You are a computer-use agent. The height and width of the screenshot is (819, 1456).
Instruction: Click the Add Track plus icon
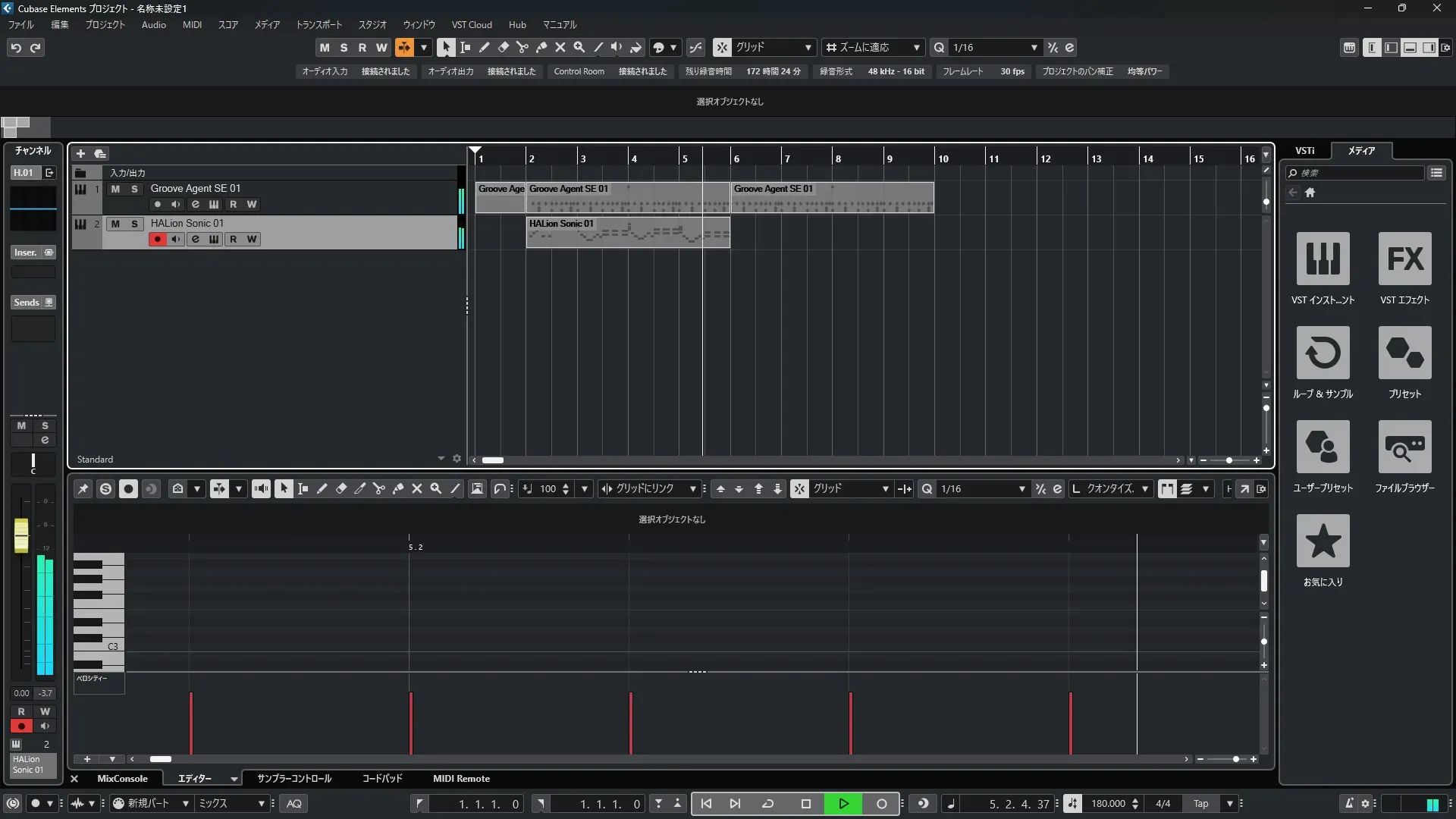80,154
